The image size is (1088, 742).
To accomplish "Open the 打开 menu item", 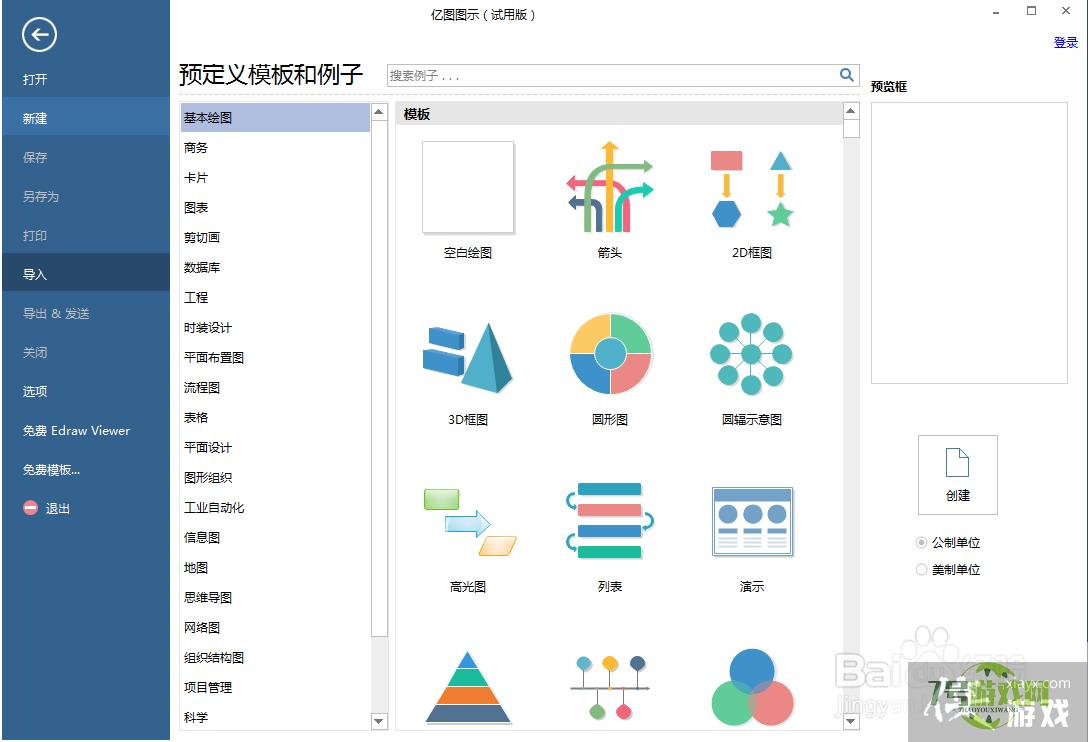I will click(x=85, y=79).
